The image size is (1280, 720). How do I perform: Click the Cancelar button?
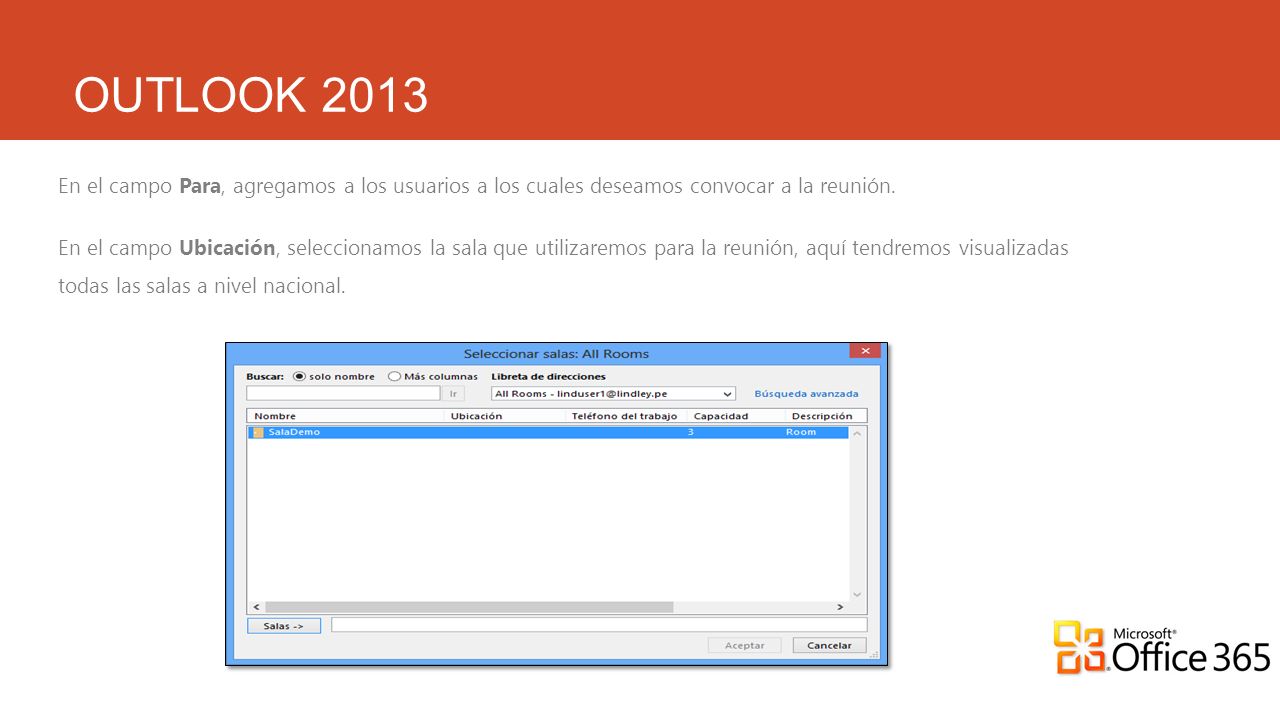[x=829, y=645]
